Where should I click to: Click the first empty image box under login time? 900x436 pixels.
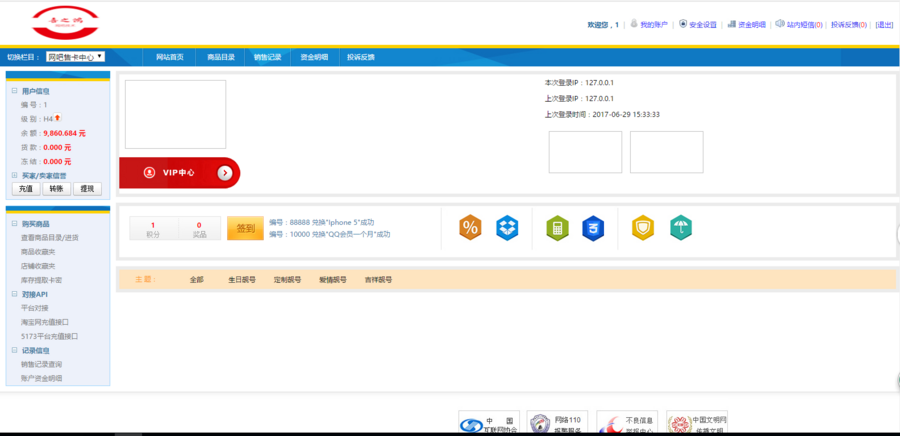click(x=585, y=152)
